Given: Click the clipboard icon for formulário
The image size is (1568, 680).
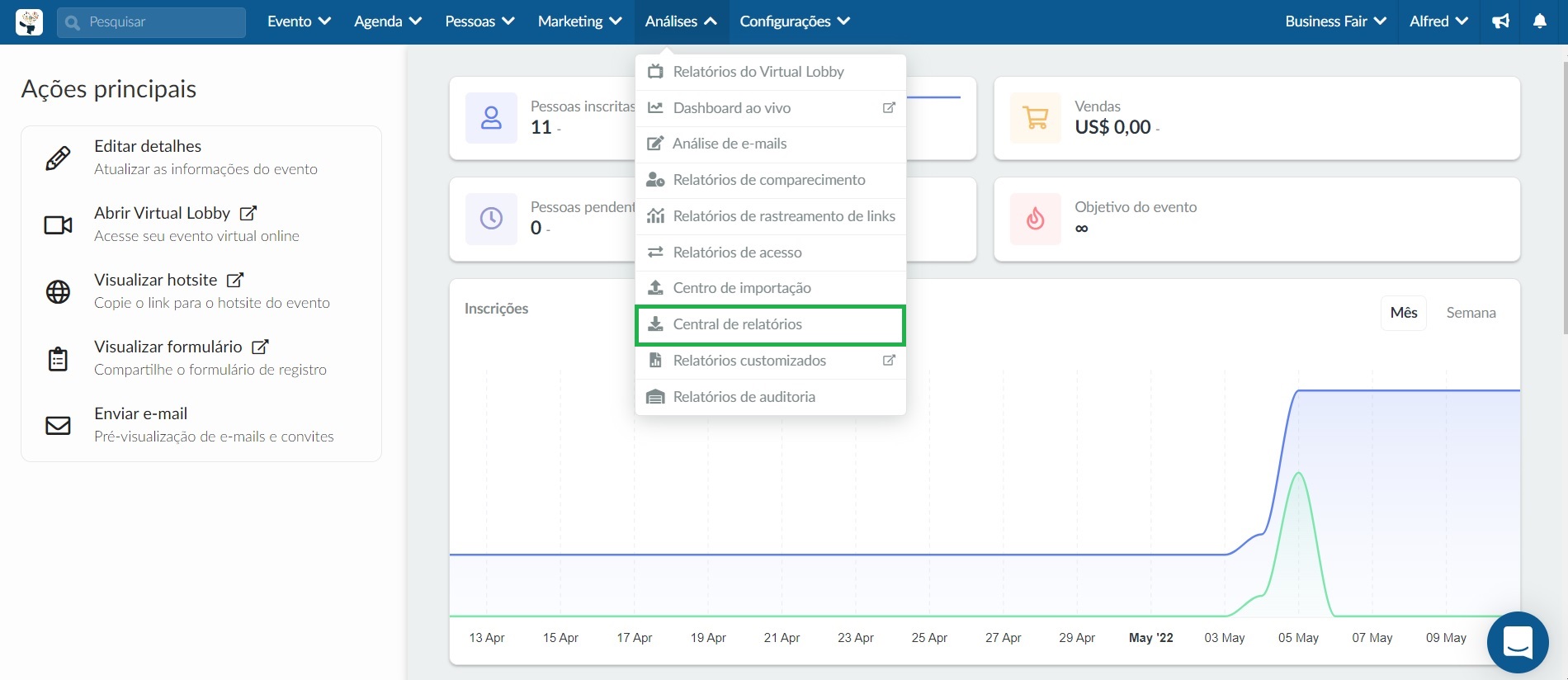Looking at the screenshot, I should [58, 359].
